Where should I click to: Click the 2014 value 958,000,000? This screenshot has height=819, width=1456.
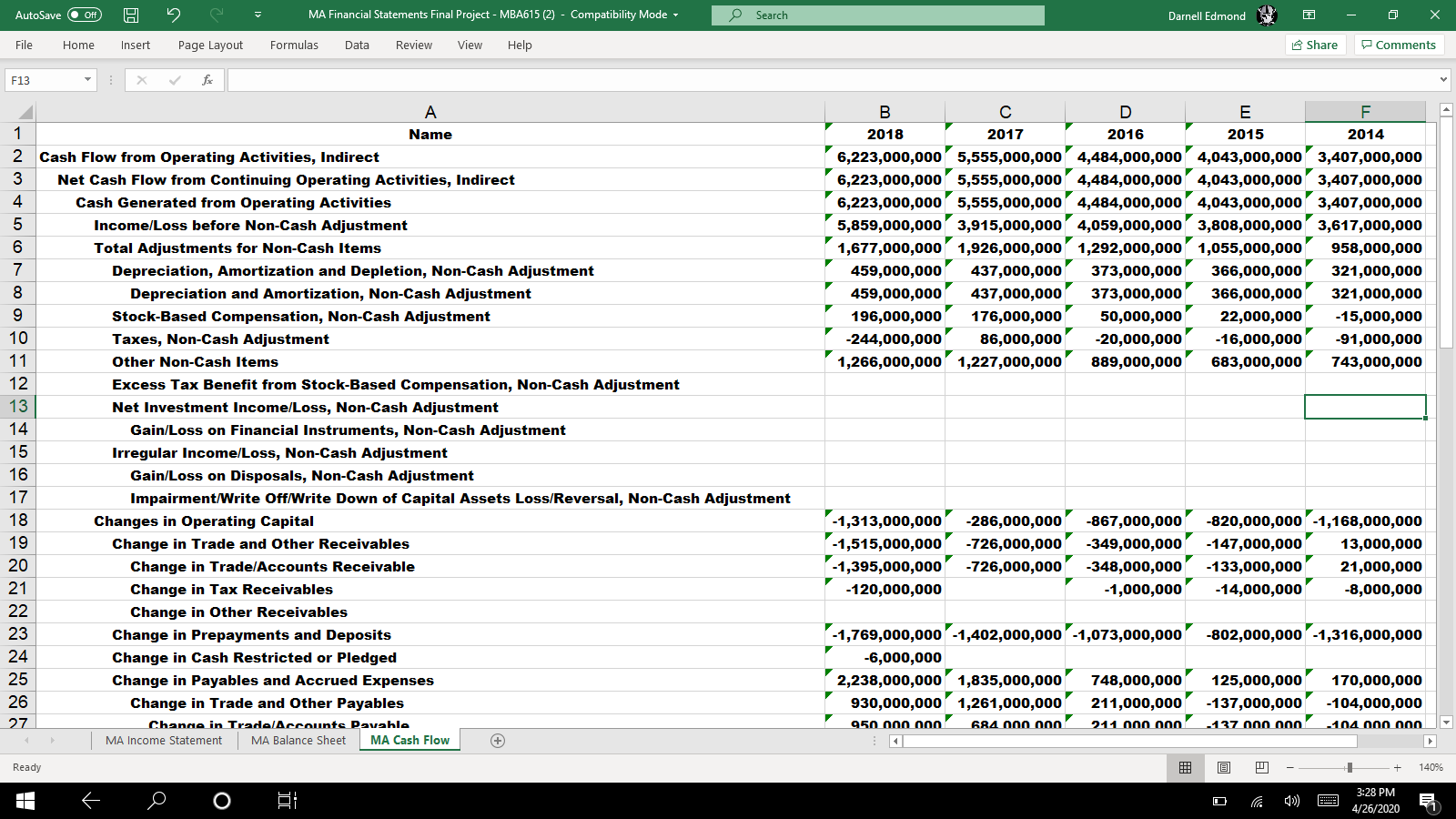[1365, 248]
